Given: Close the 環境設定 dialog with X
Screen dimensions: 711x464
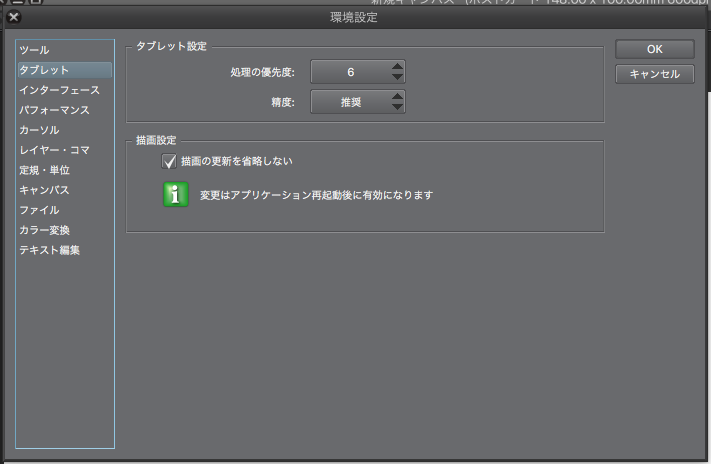Looking at the screenshot, I should (14, 17).
